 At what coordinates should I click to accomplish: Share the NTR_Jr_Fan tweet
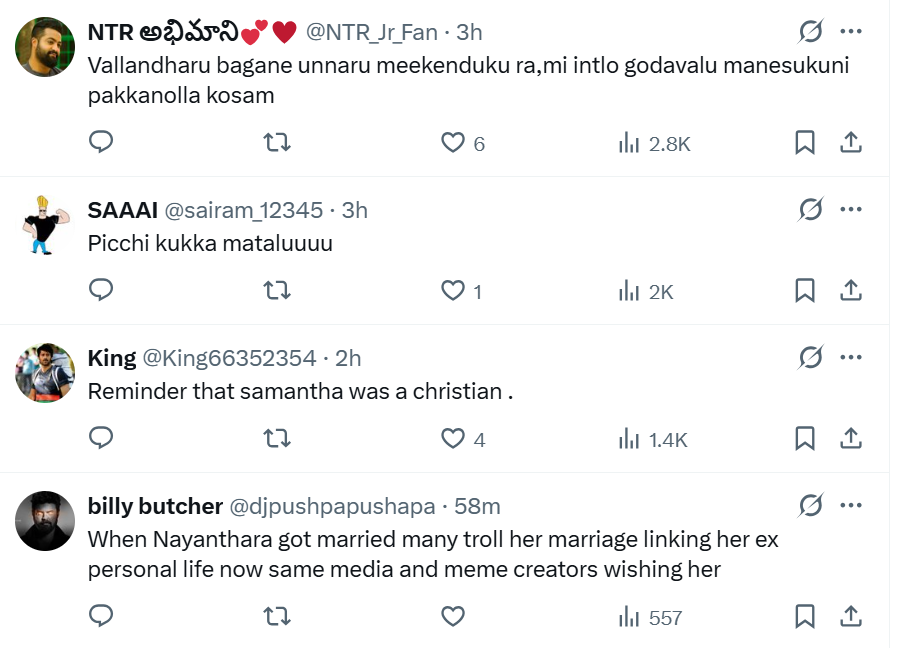tap(851, 143)
